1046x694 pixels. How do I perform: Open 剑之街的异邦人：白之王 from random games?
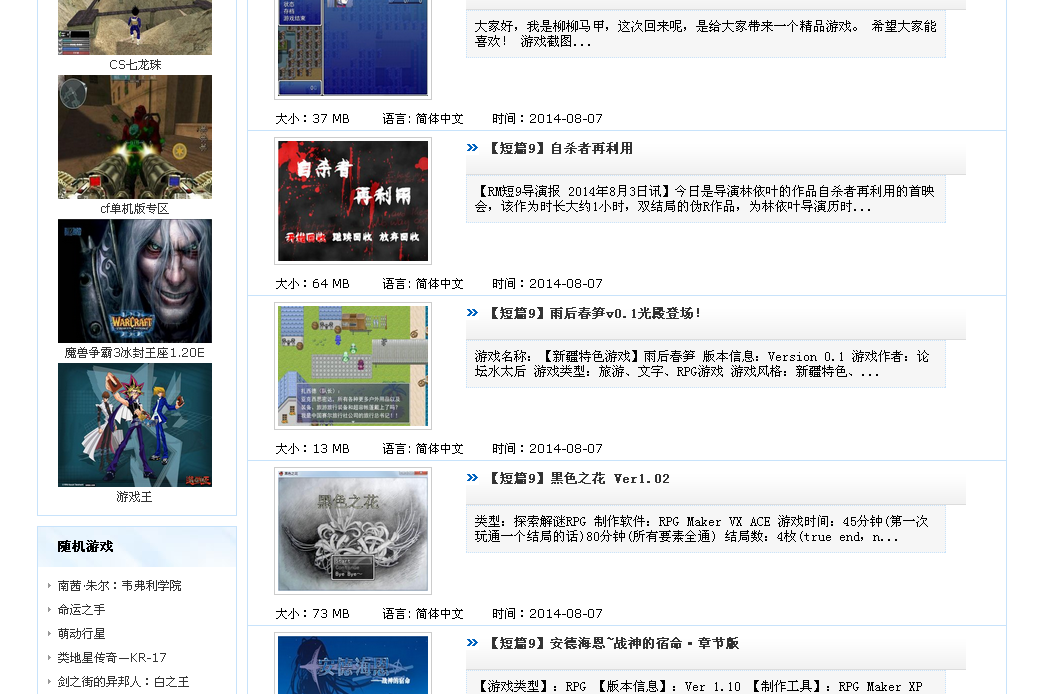pos(123,681)
